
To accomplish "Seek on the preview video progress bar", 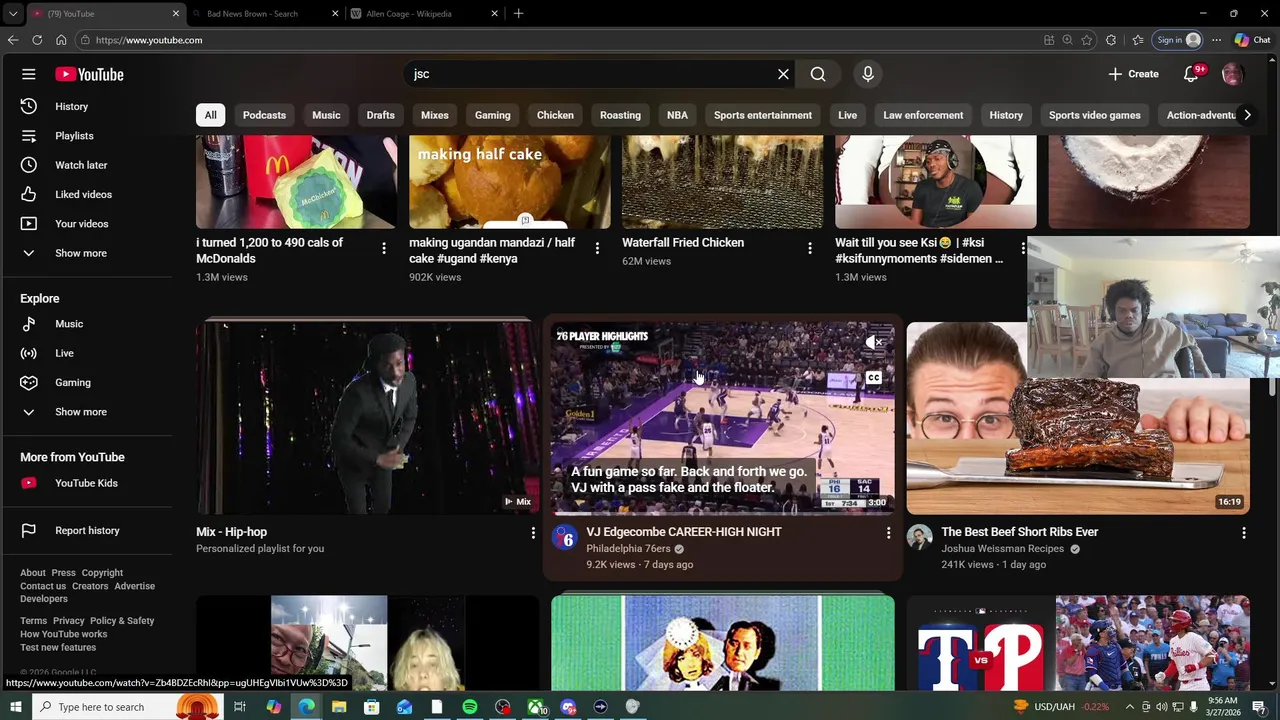I will pyautogui.click(x=722, y=513).
